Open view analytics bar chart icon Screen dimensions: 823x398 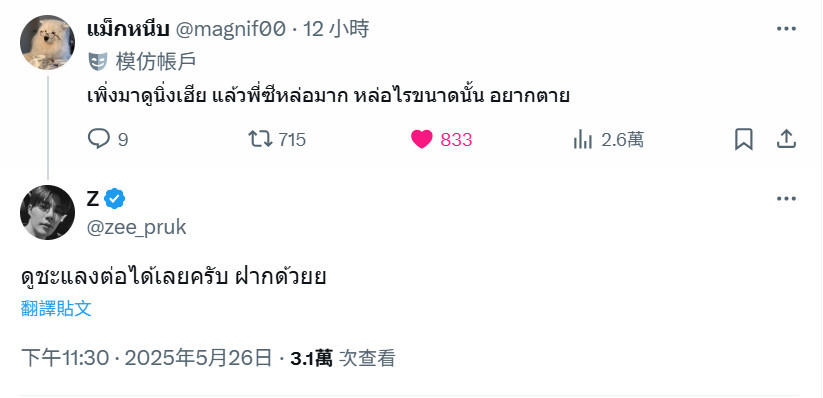[x=583, y=140]
